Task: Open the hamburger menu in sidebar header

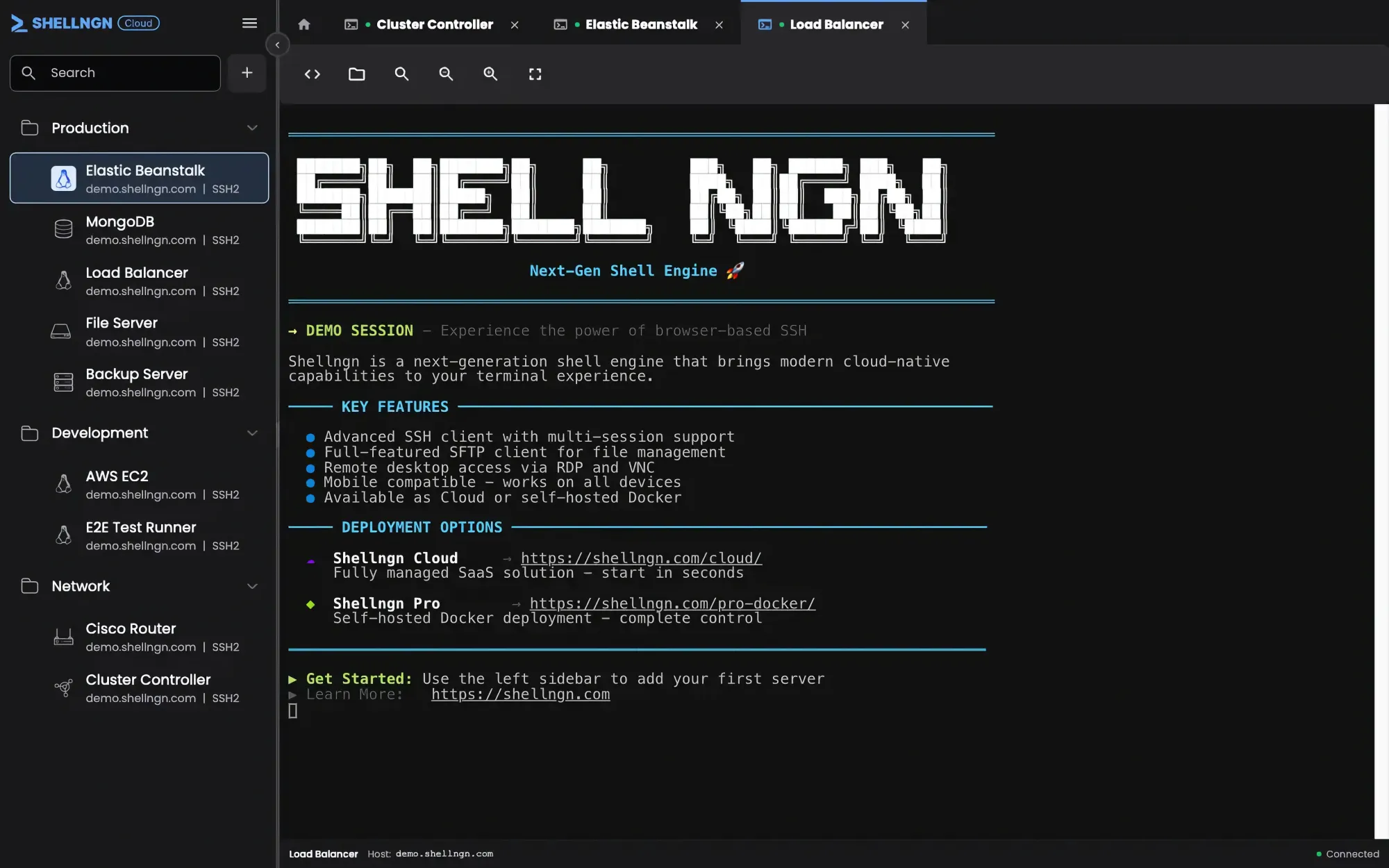Action: (249, 24)
